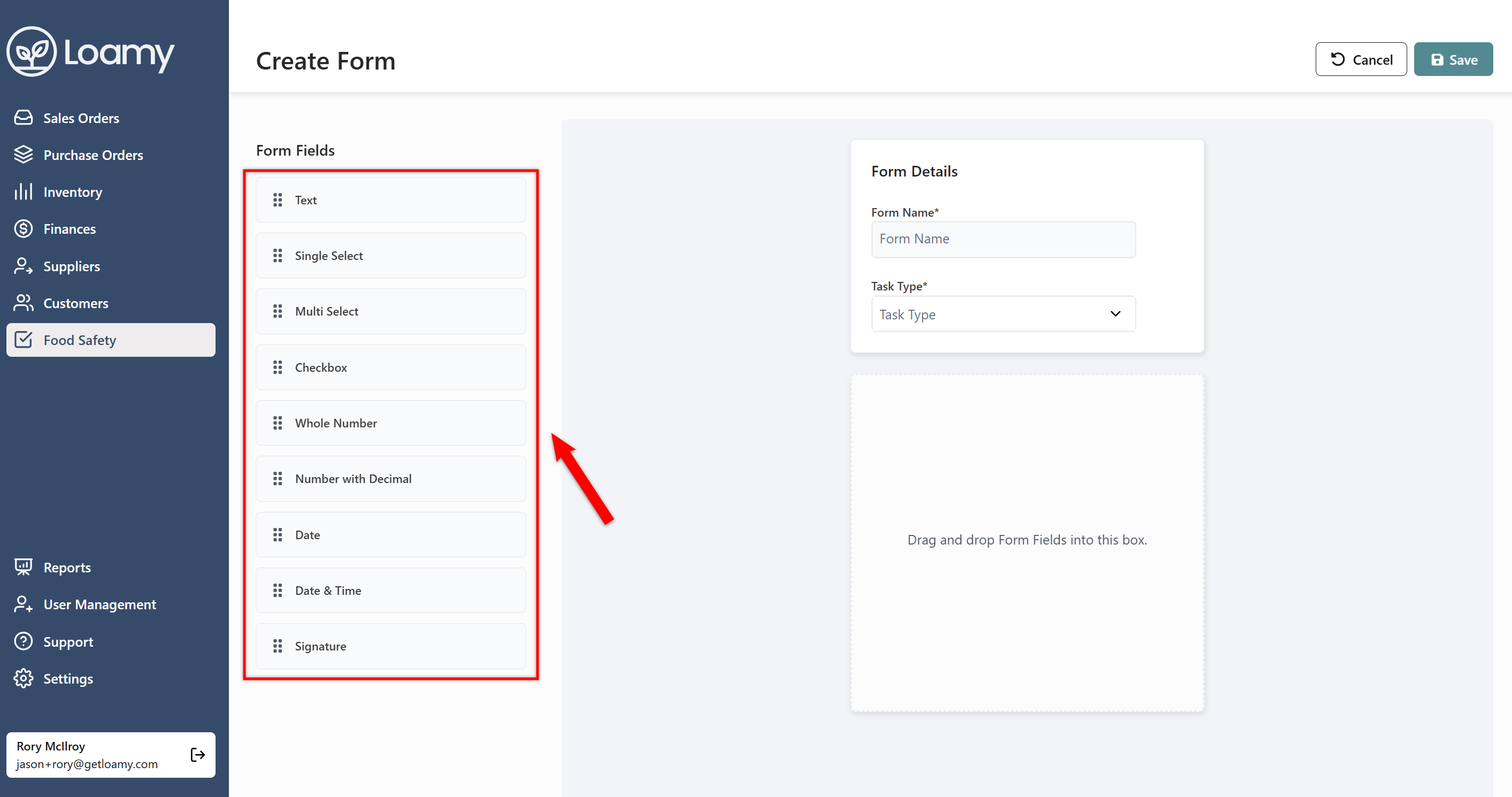This screenshot has width=1512, height=797.
Task: Grab the drag handle of the Text field
Action: point(278,200)
